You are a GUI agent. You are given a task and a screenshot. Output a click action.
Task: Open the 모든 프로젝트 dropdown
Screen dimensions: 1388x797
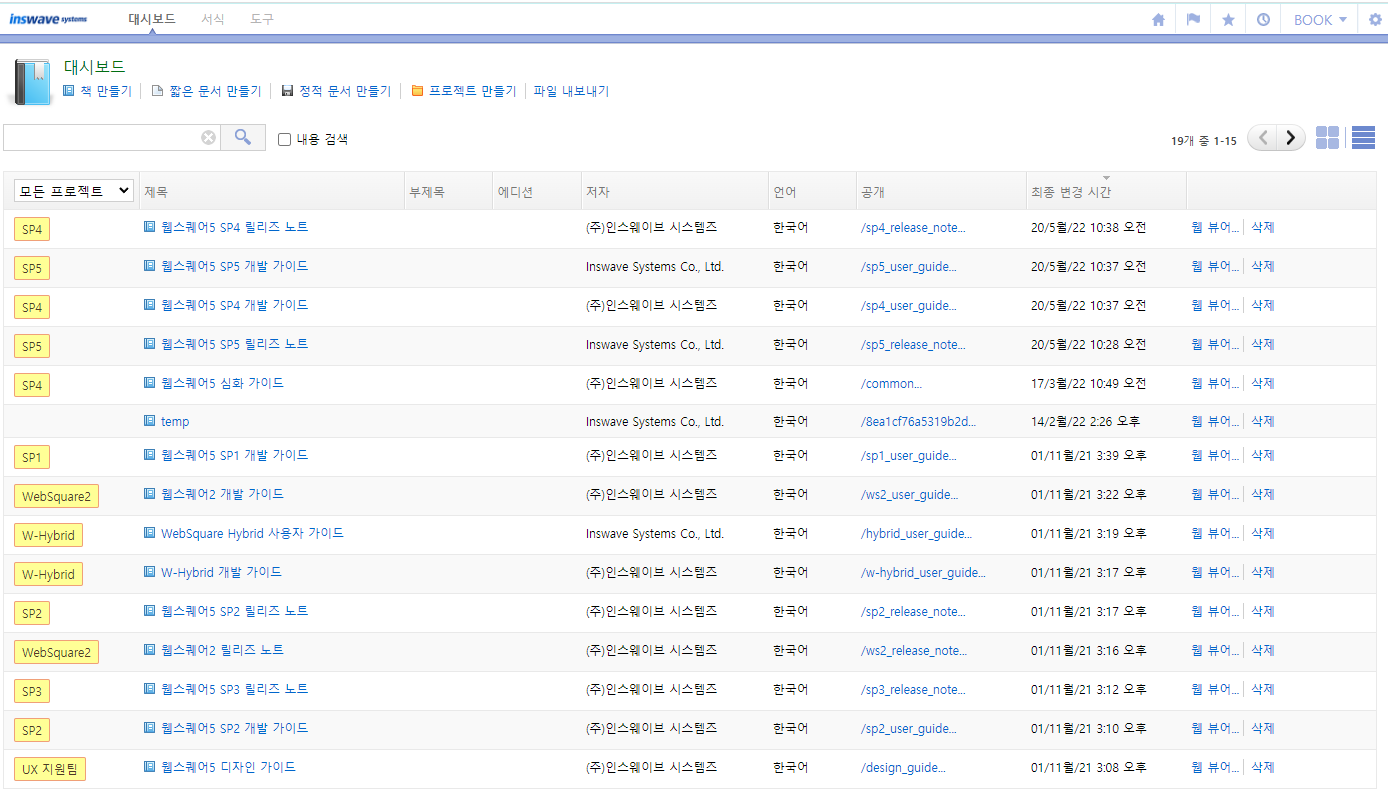pos(74,191)
